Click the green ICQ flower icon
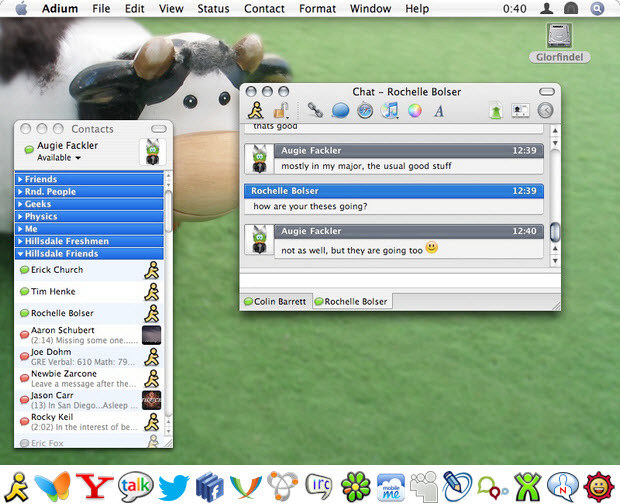 point(355,486)
